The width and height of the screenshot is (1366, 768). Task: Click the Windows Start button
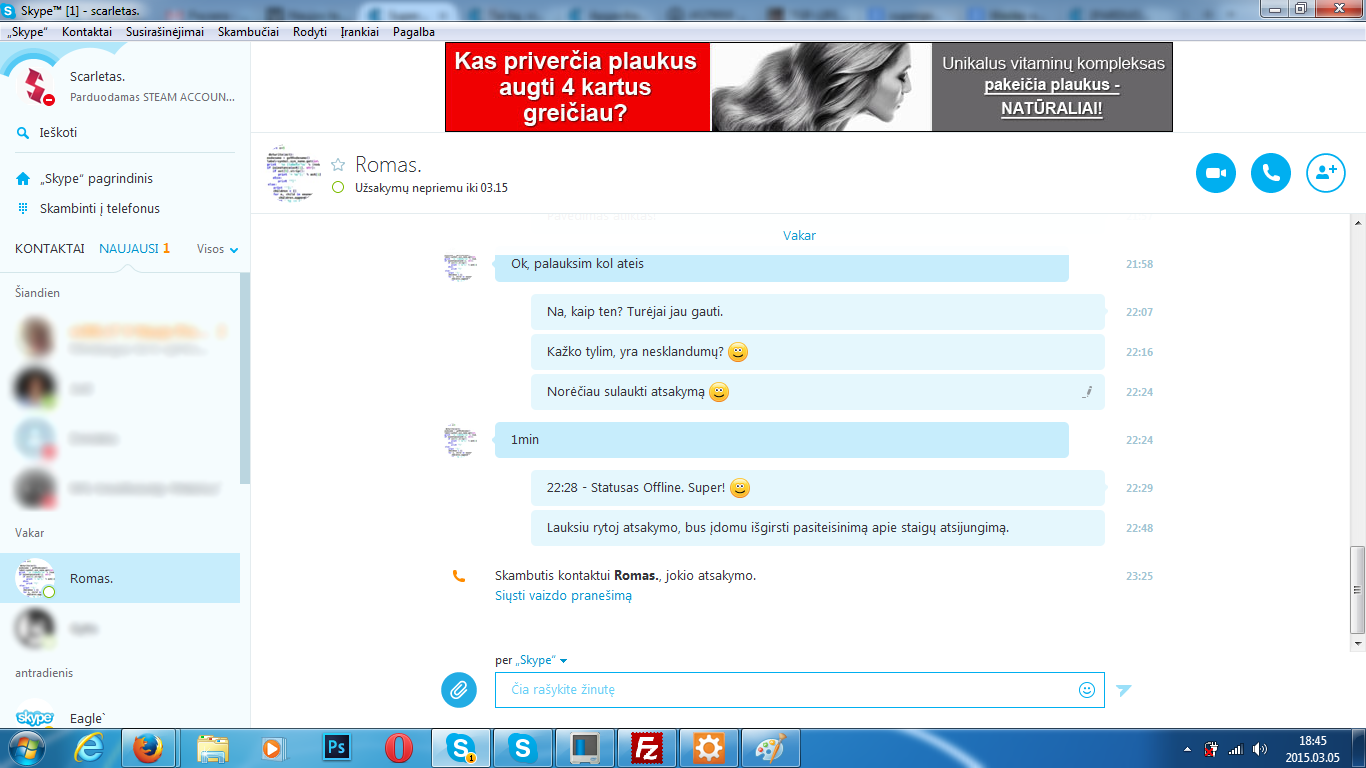[x=26, y=747]
